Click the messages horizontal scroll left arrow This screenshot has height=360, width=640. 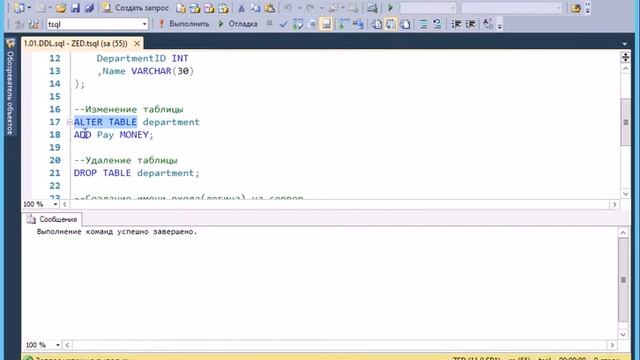point(68,345)
